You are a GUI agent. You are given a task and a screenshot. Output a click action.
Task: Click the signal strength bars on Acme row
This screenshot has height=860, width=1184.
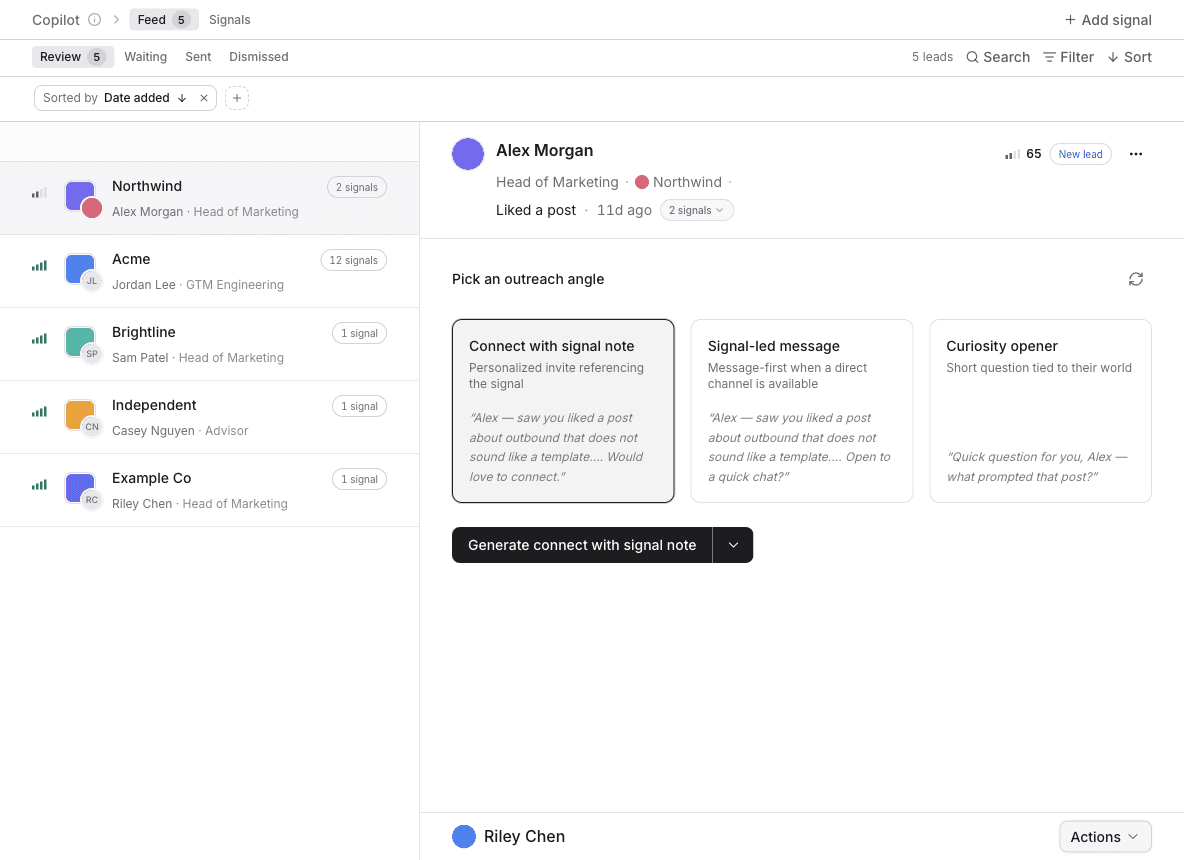(x=39, y=266)
